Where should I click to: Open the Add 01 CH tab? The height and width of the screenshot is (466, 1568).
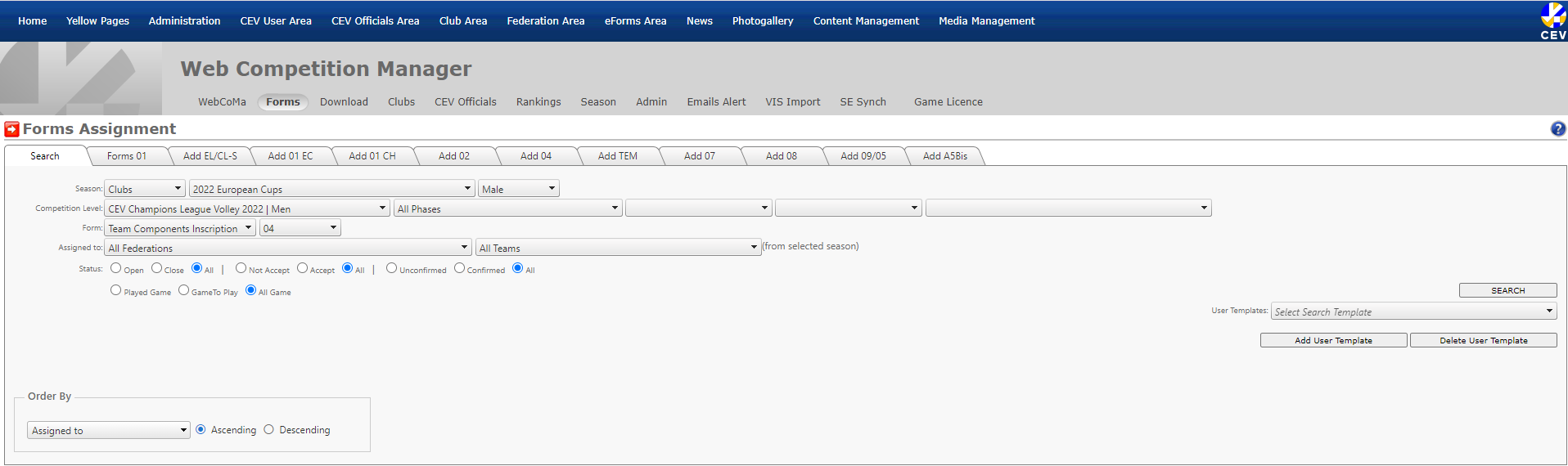(372, 156)
